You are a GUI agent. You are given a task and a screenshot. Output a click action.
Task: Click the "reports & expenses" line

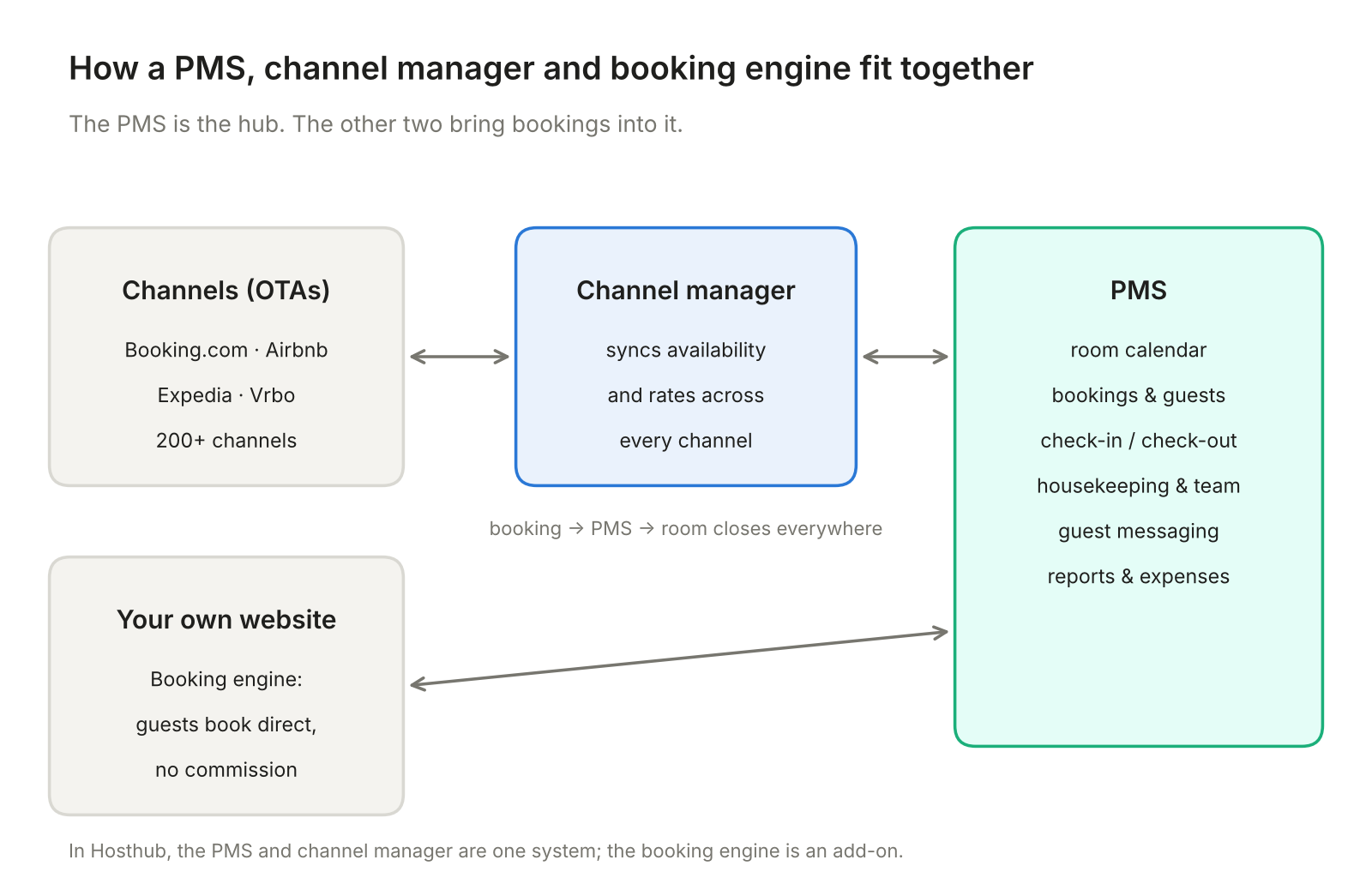coord(1139,577)
